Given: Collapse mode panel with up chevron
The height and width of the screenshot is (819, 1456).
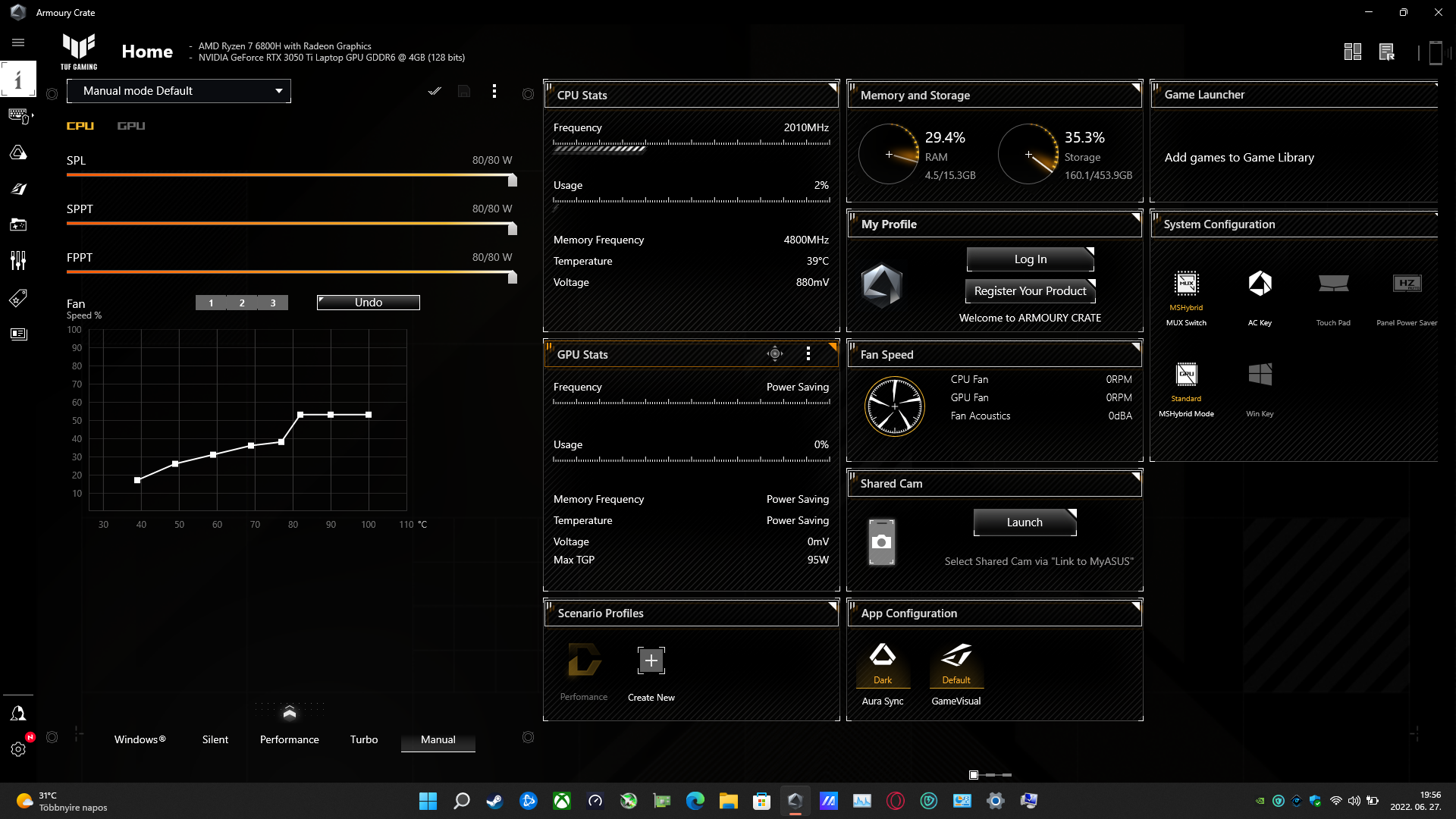Looking at the screenshot, I should point(289,712).
